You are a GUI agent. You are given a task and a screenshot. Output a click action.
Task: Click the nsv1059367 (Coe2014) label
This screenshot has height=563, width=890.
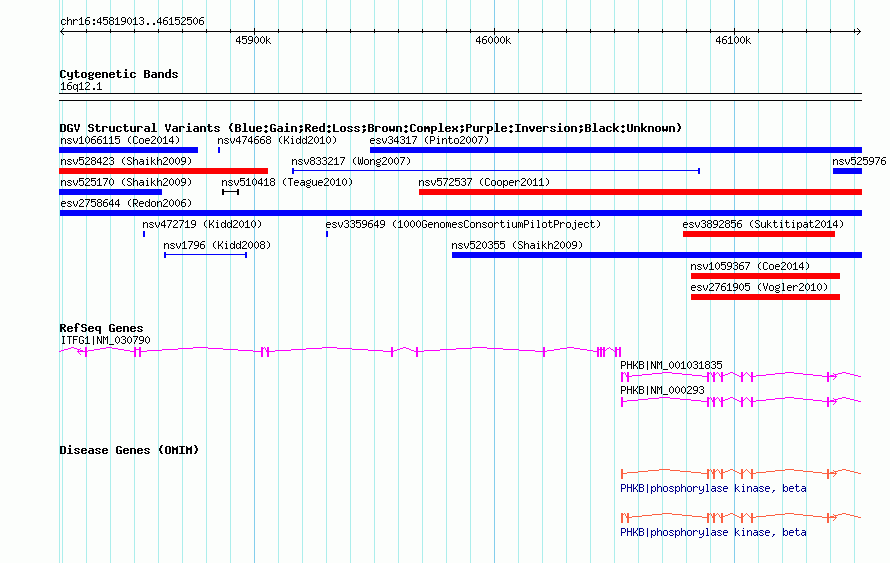pos(750,266)
